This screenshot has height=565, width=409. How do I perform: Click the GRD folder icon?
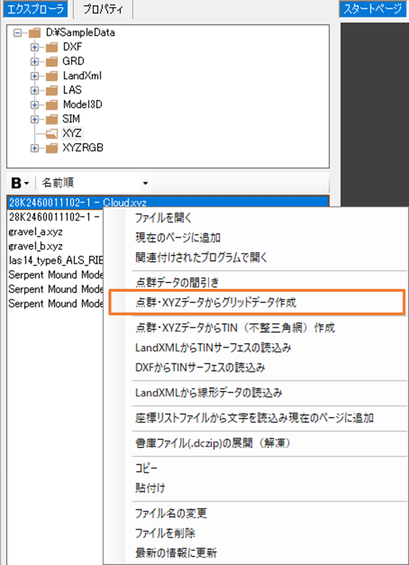(x=52, y=61)
